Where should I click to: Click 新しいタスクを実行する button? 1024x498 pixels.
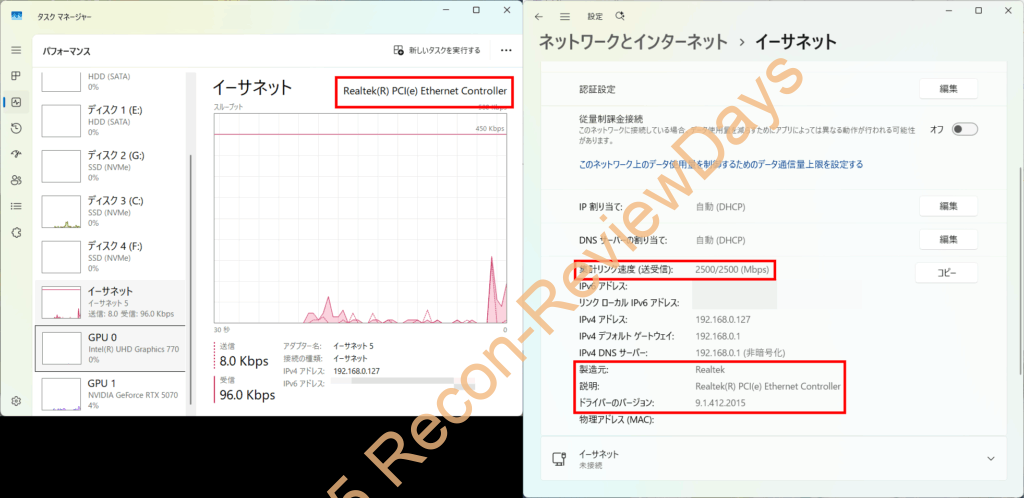437,50
